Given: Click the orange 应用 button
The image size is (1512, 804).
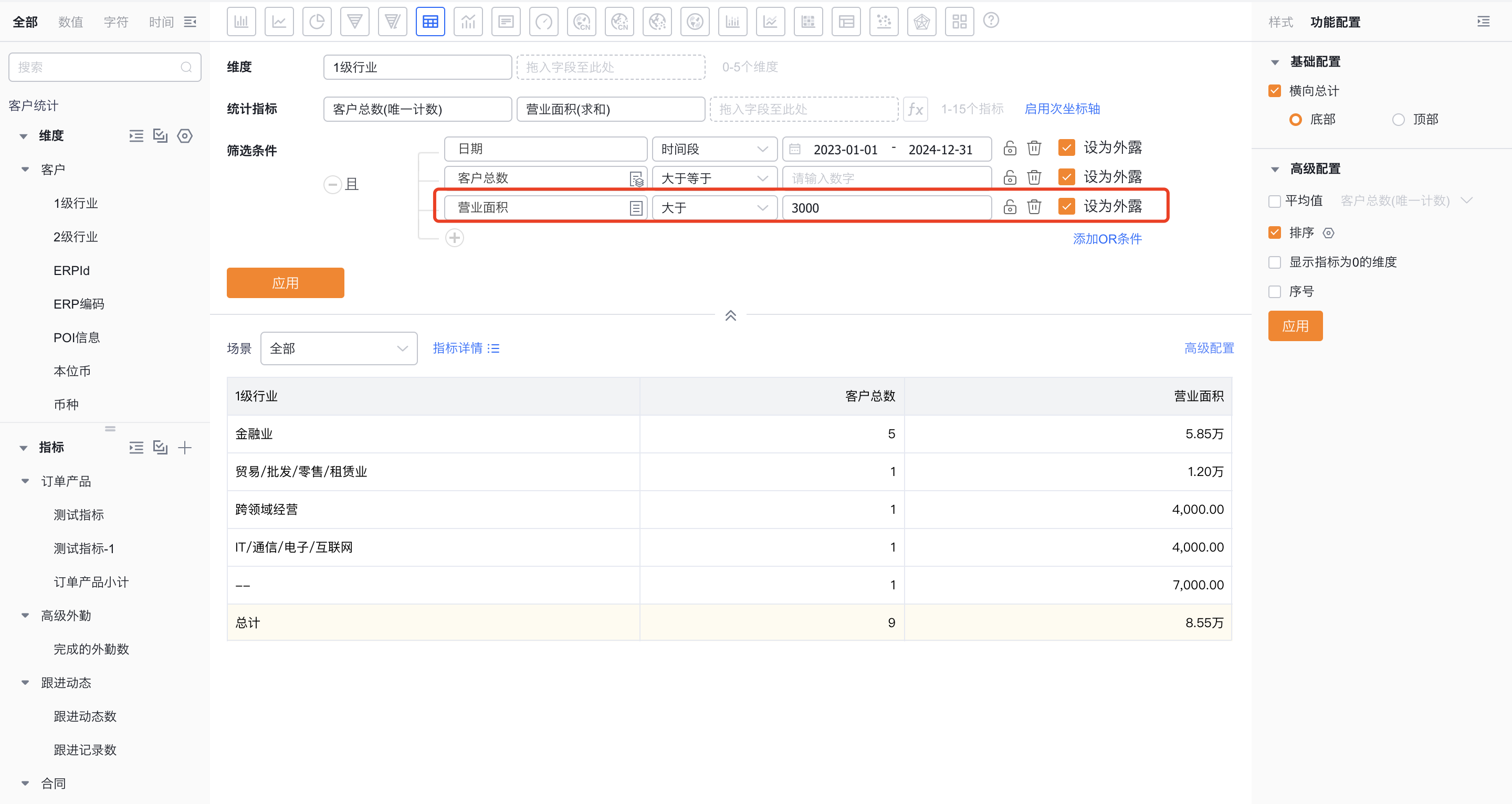Looking at the screenshot, I should point(285,282).
